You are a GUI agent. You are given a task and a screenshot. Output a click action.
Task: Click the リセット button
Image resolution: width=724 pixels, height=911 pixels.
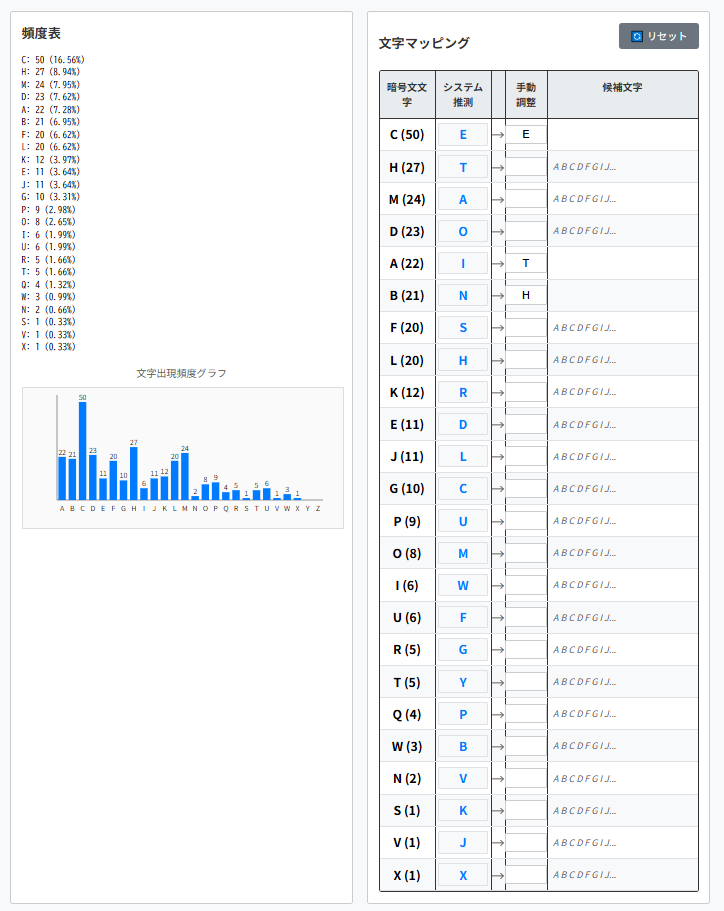click(x=658, y=36)
